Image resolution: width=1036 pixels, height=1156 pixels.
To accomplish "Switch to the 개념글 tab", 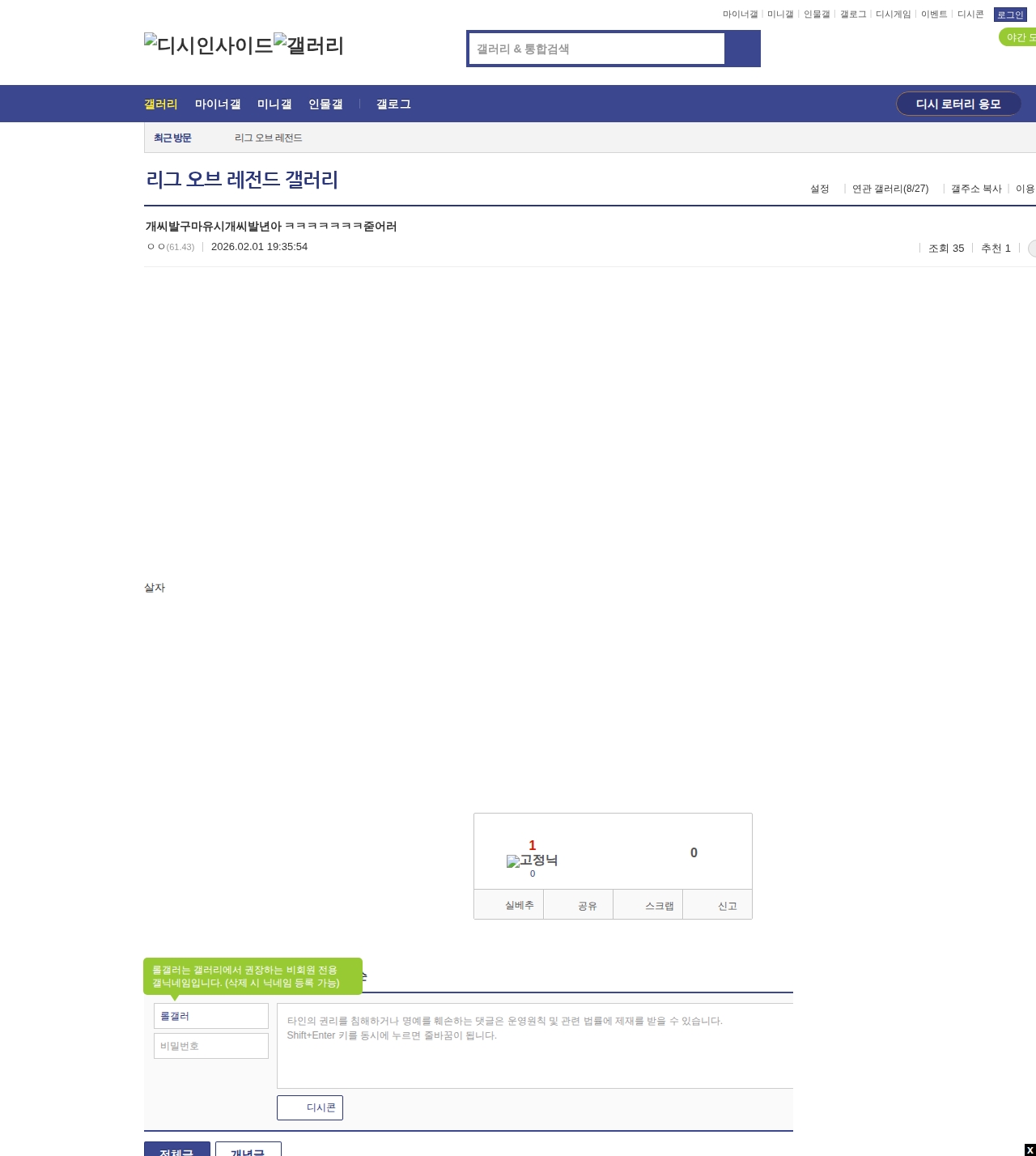I will tap(248, 1150).
